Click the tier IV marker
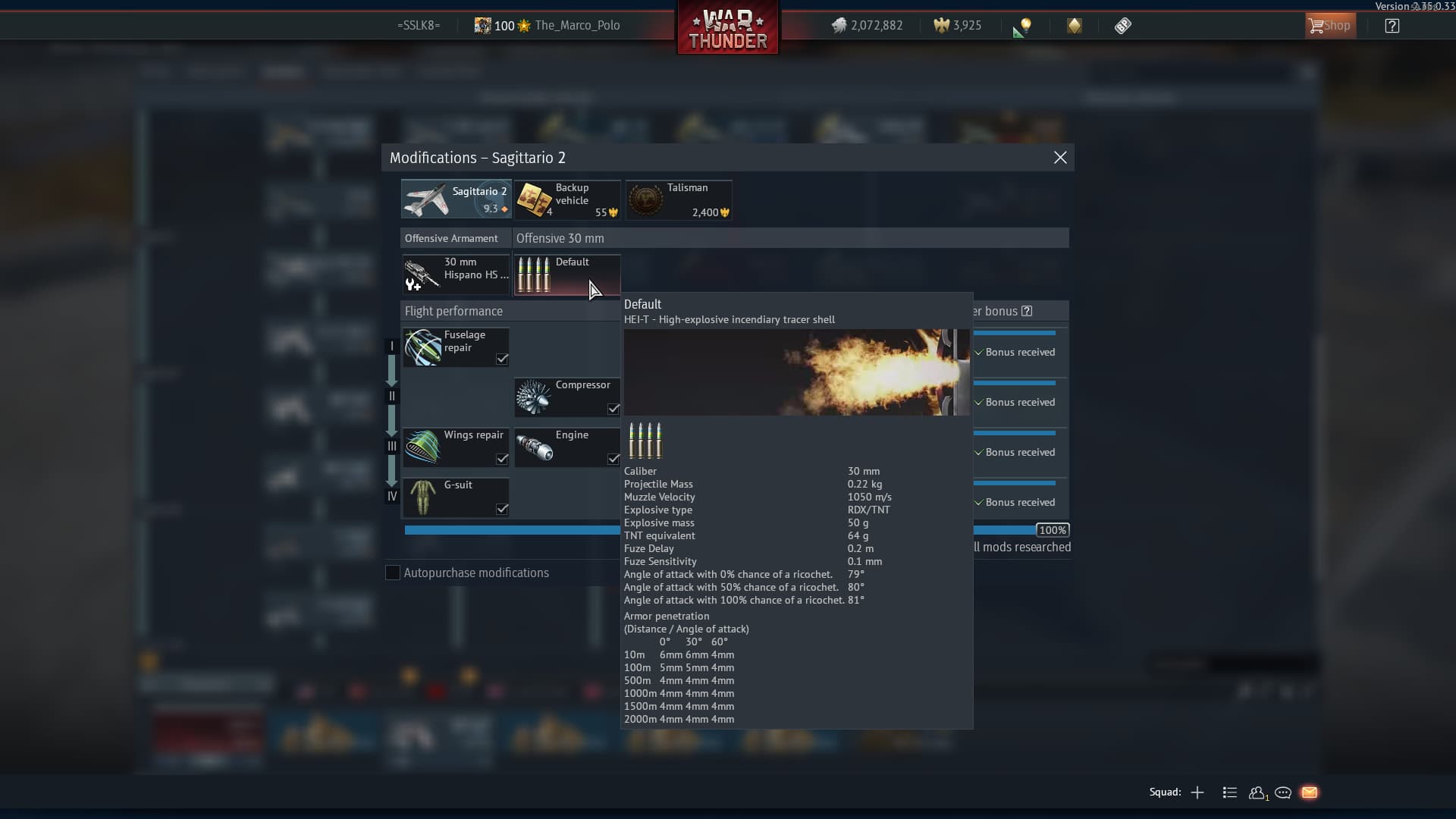 [392, 496]
